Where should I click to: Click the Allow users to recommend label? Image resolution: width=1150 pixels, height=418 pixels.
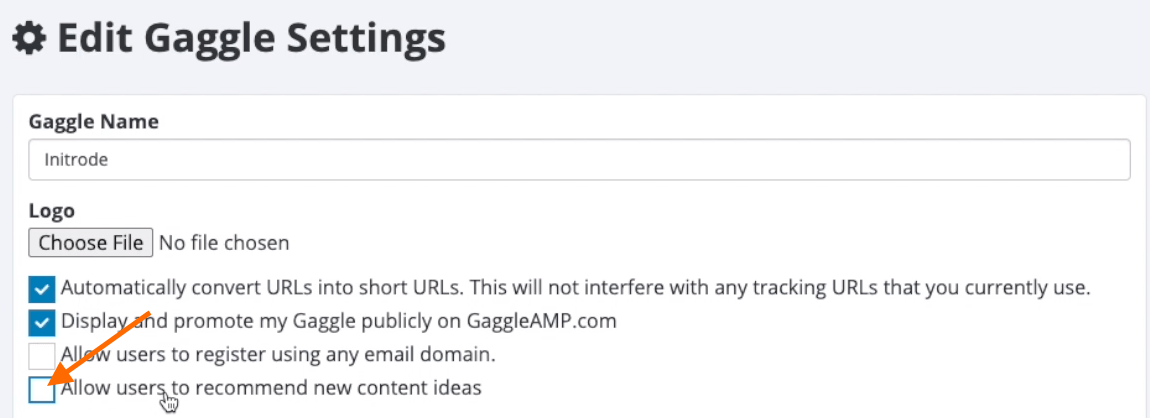271,388
